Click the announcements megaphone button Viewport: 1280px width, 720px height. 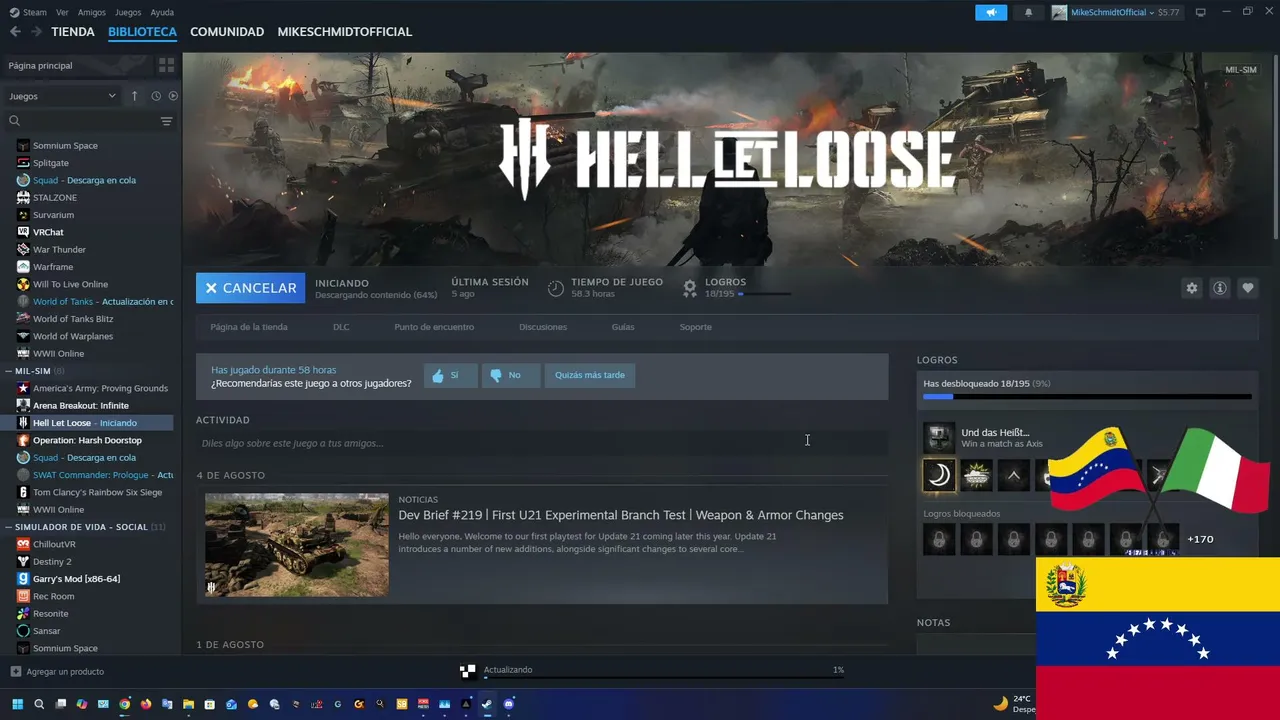tap(991, 12)
